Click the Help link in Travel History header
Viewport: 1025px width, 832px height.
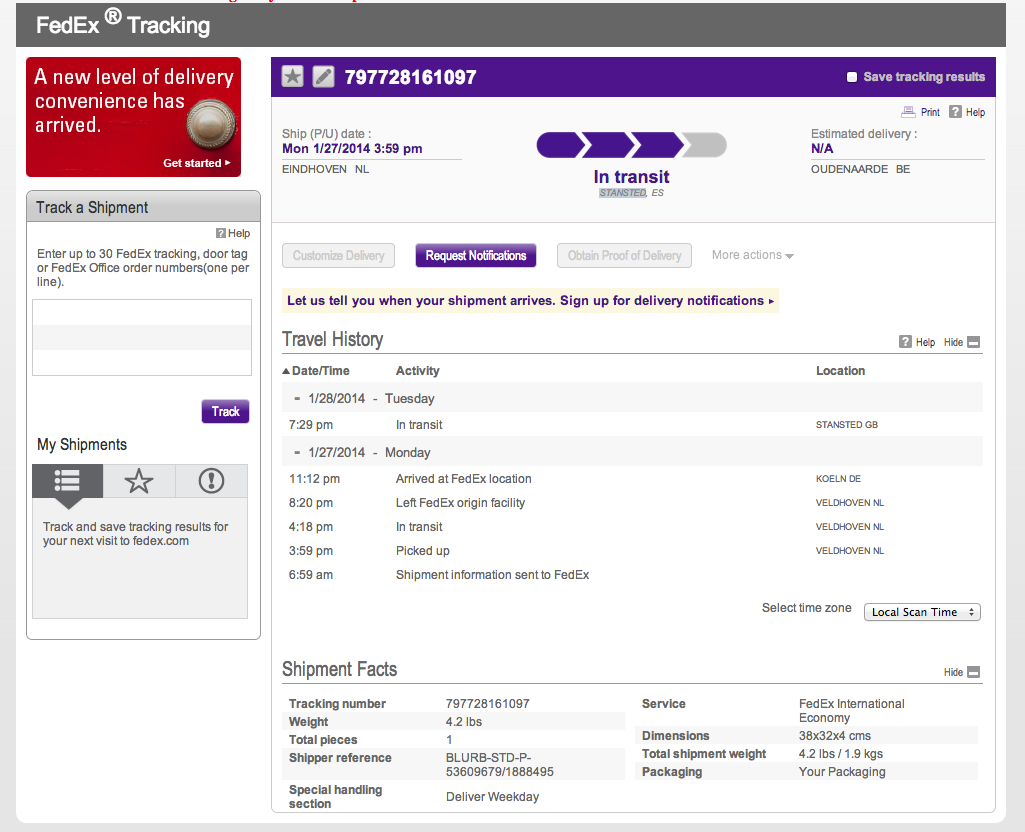(x=925, y=342)
